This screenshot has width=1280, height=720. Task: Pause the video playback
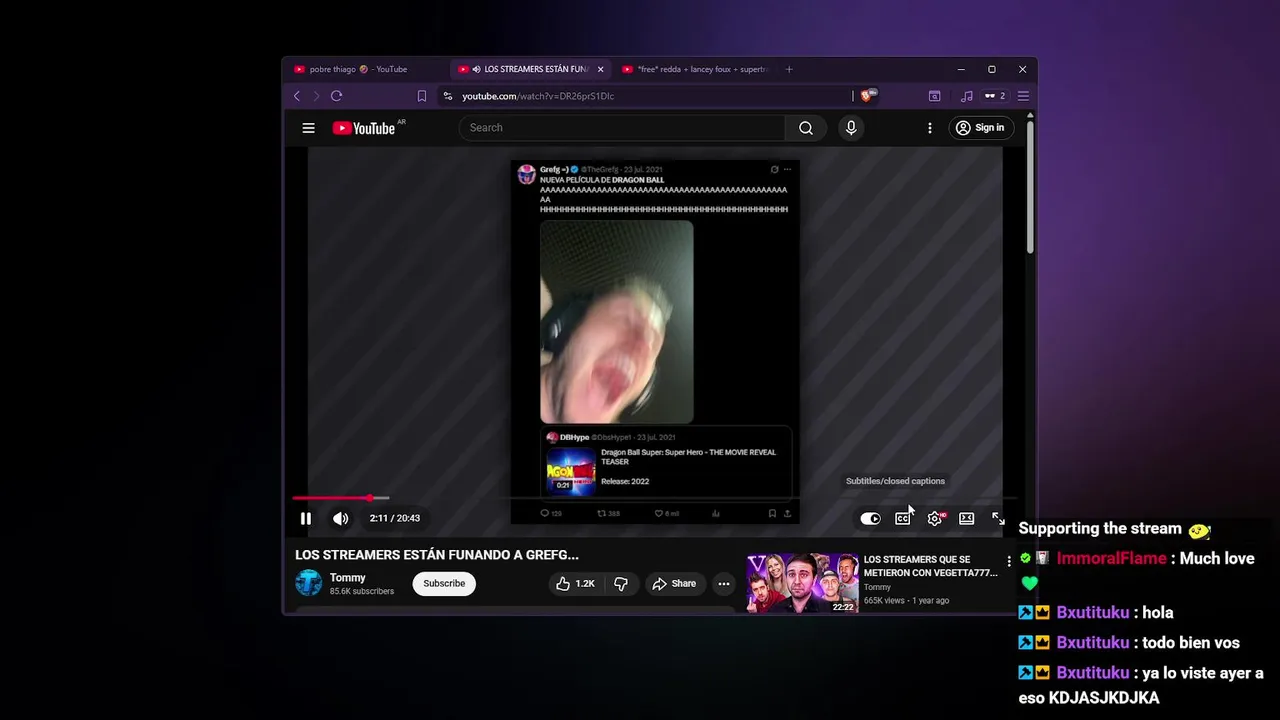(x=306, y=518)
